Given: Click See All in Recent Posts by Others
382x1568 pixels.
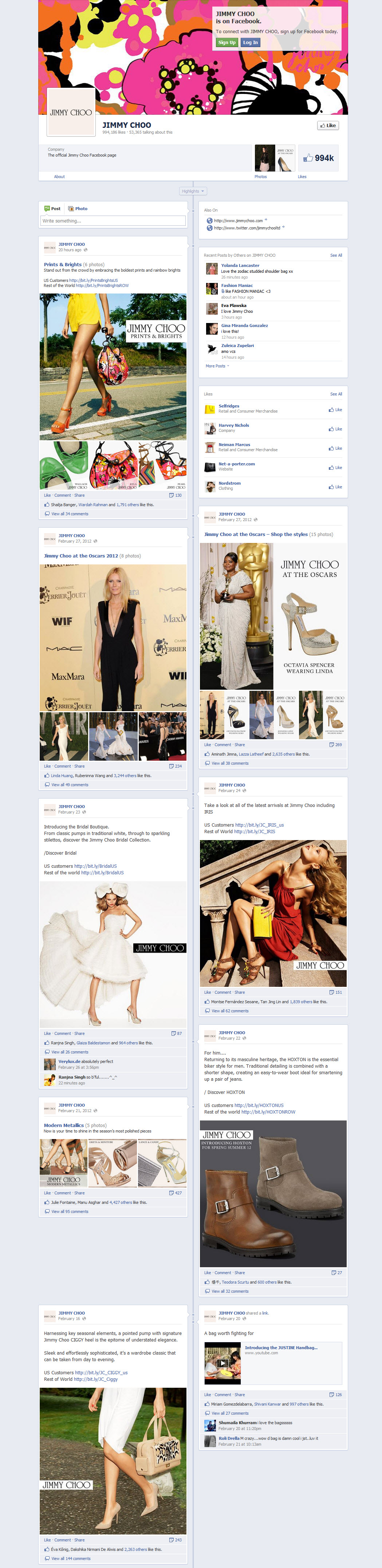Looking at the screenshot, I should pos(336,255).
